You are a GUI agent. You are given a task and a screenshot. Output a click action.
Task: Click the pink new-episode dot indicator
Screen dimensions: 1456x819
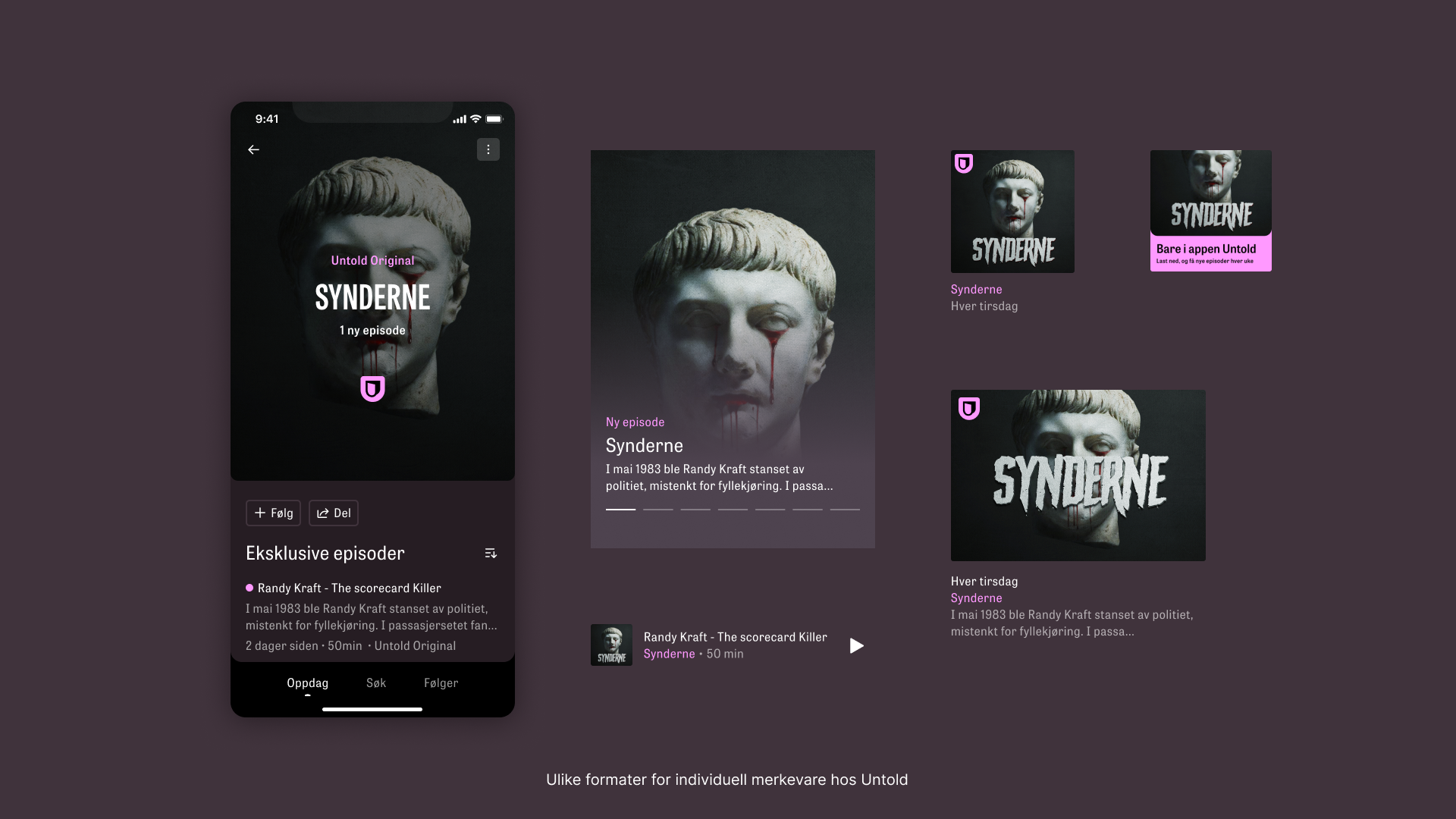point(249,588)
